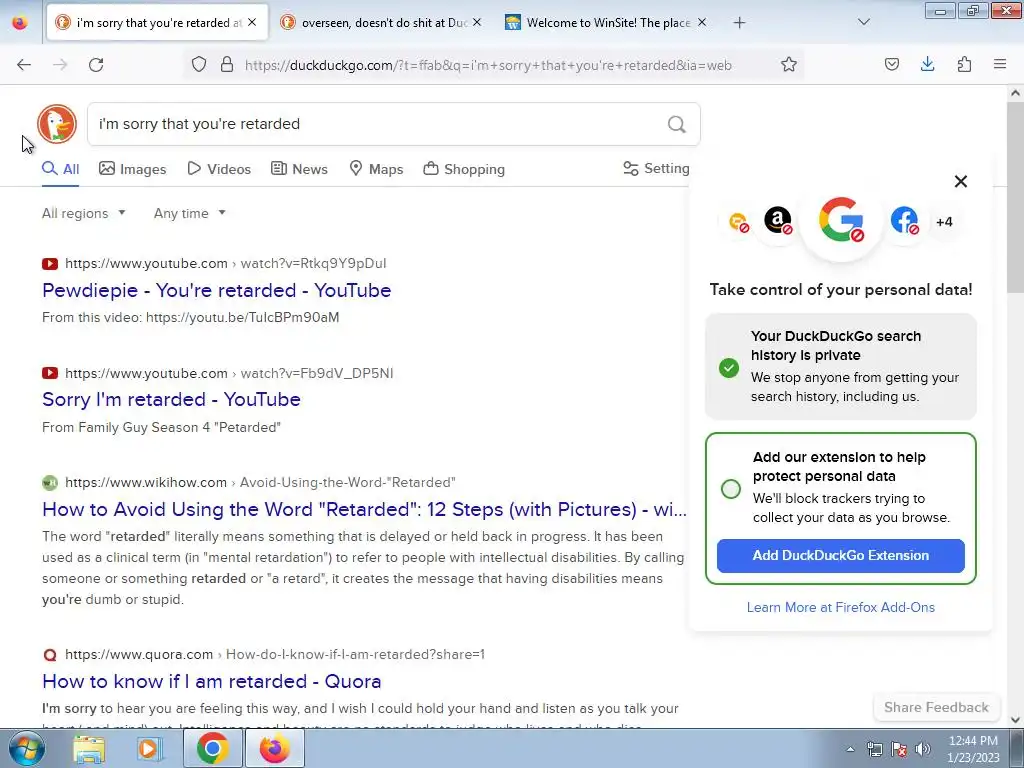Reload the page with the refresh icon
This screenshot has height=768, width=1024.
96,65
